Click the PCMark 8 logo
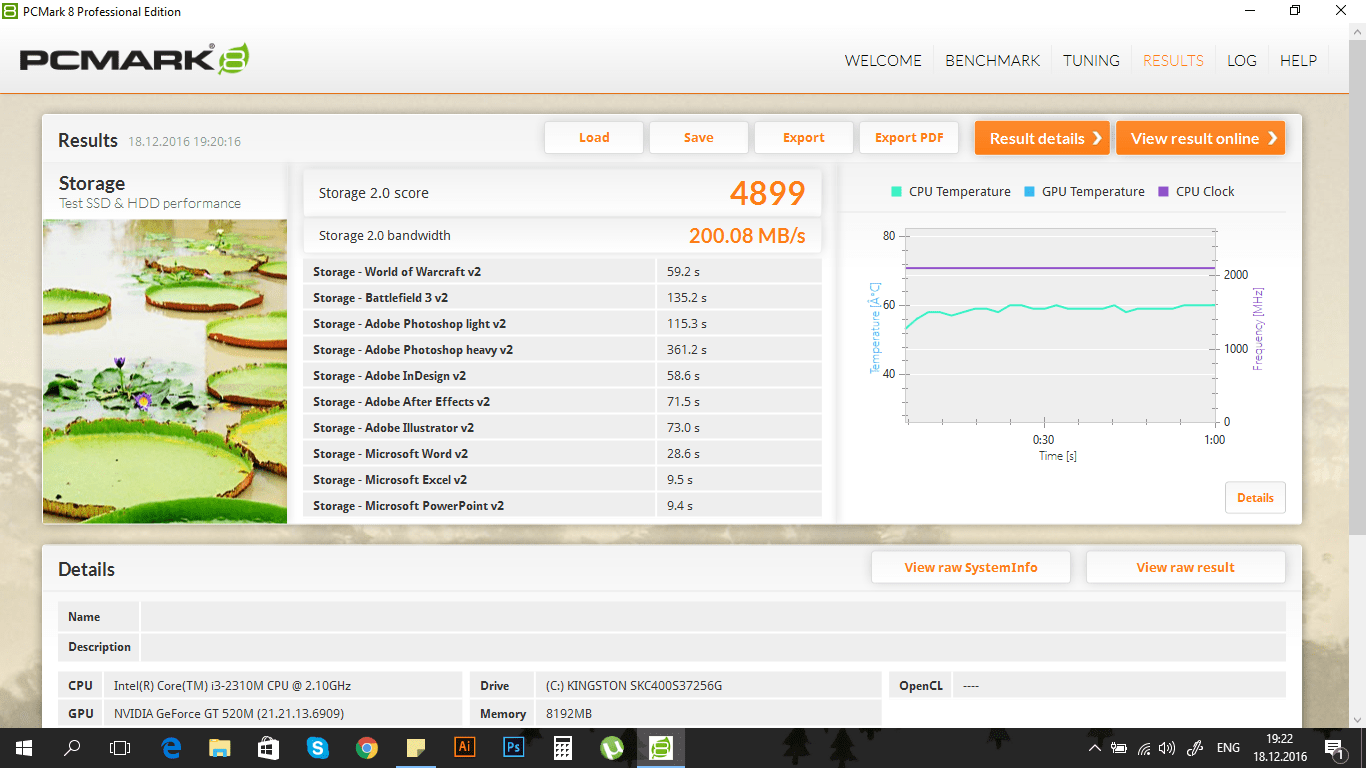 pos(134,60)
